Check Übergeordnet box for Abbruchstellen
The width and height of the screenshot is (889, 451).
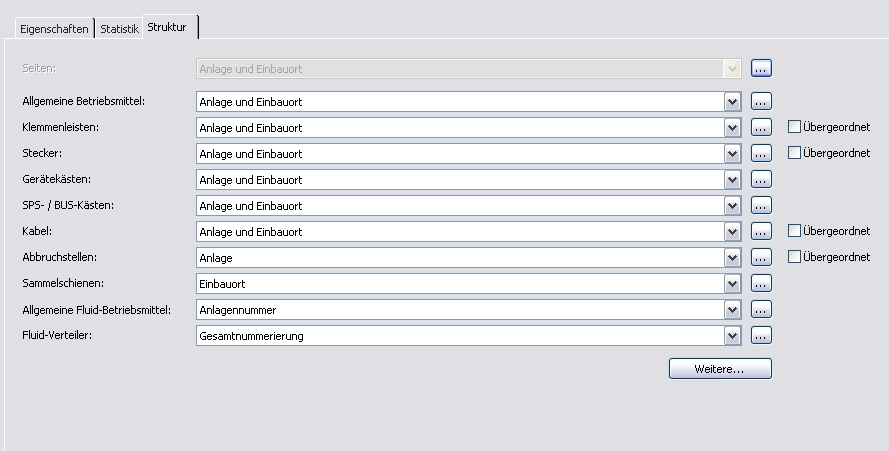(794, 257)
